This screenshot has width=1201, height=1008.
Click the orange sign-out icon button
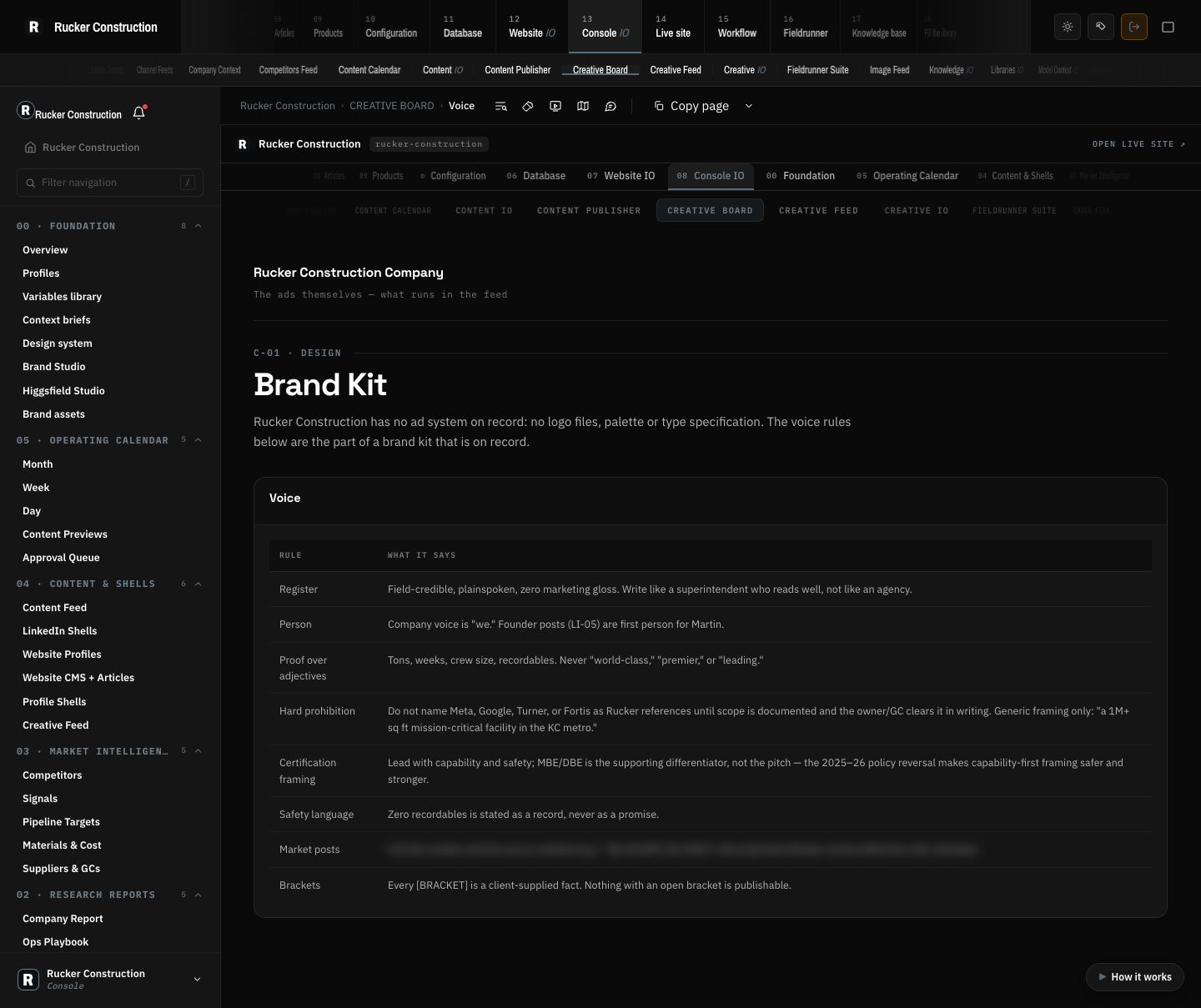1134,27
